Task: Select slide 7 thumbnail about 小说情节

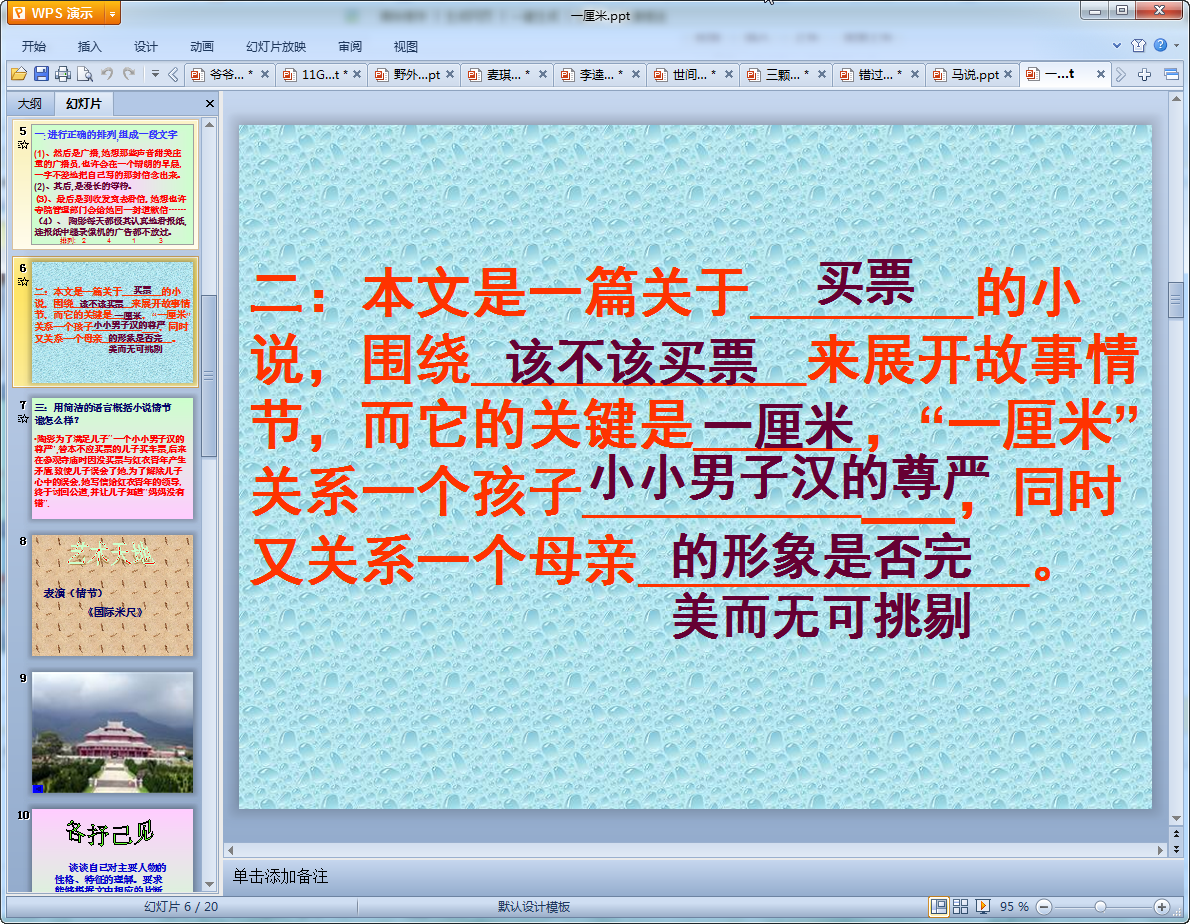Action: tap(112, 458)
